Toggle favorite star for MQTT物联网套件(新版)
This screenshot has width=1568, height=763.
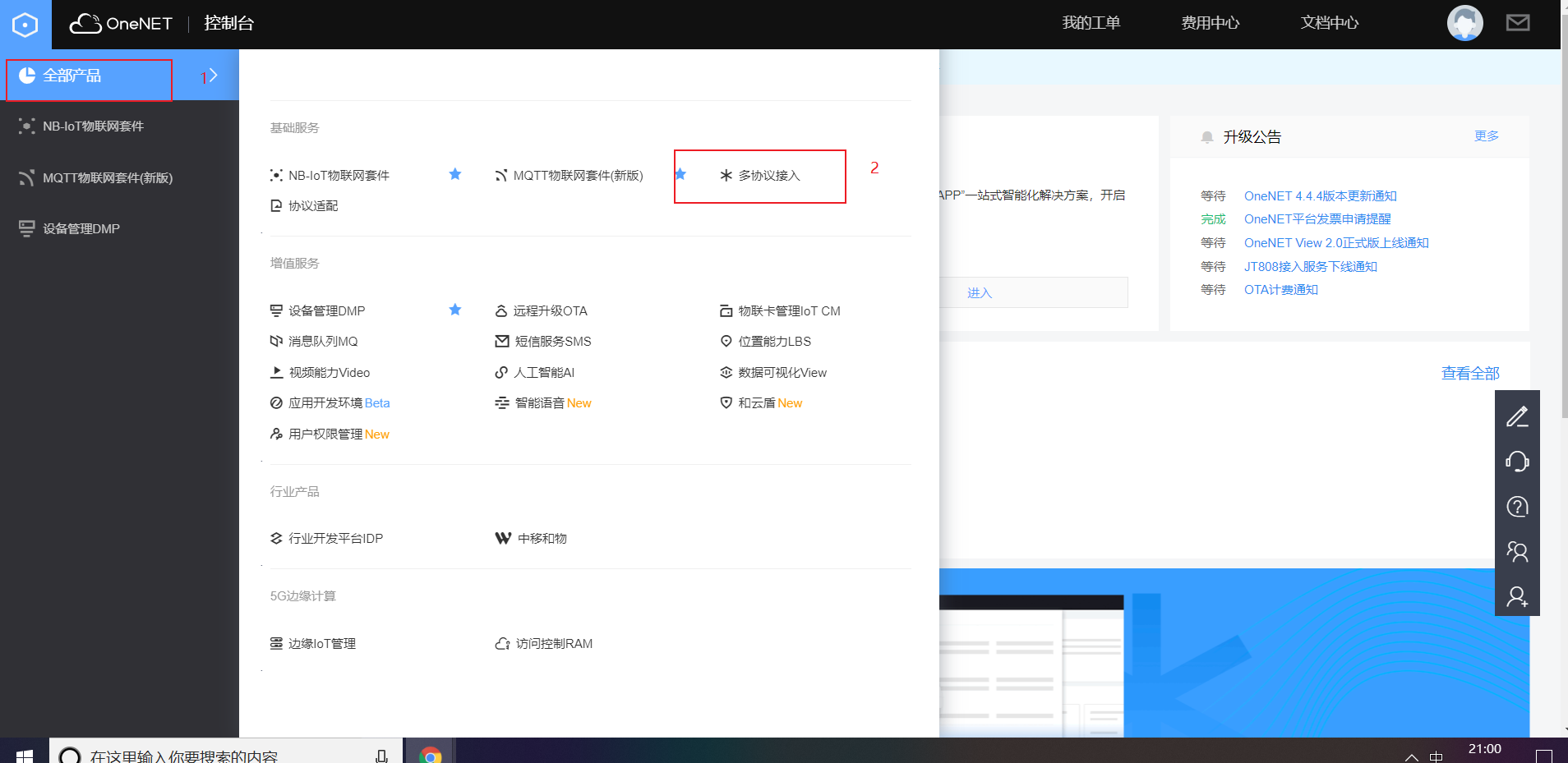coord(680,174)
